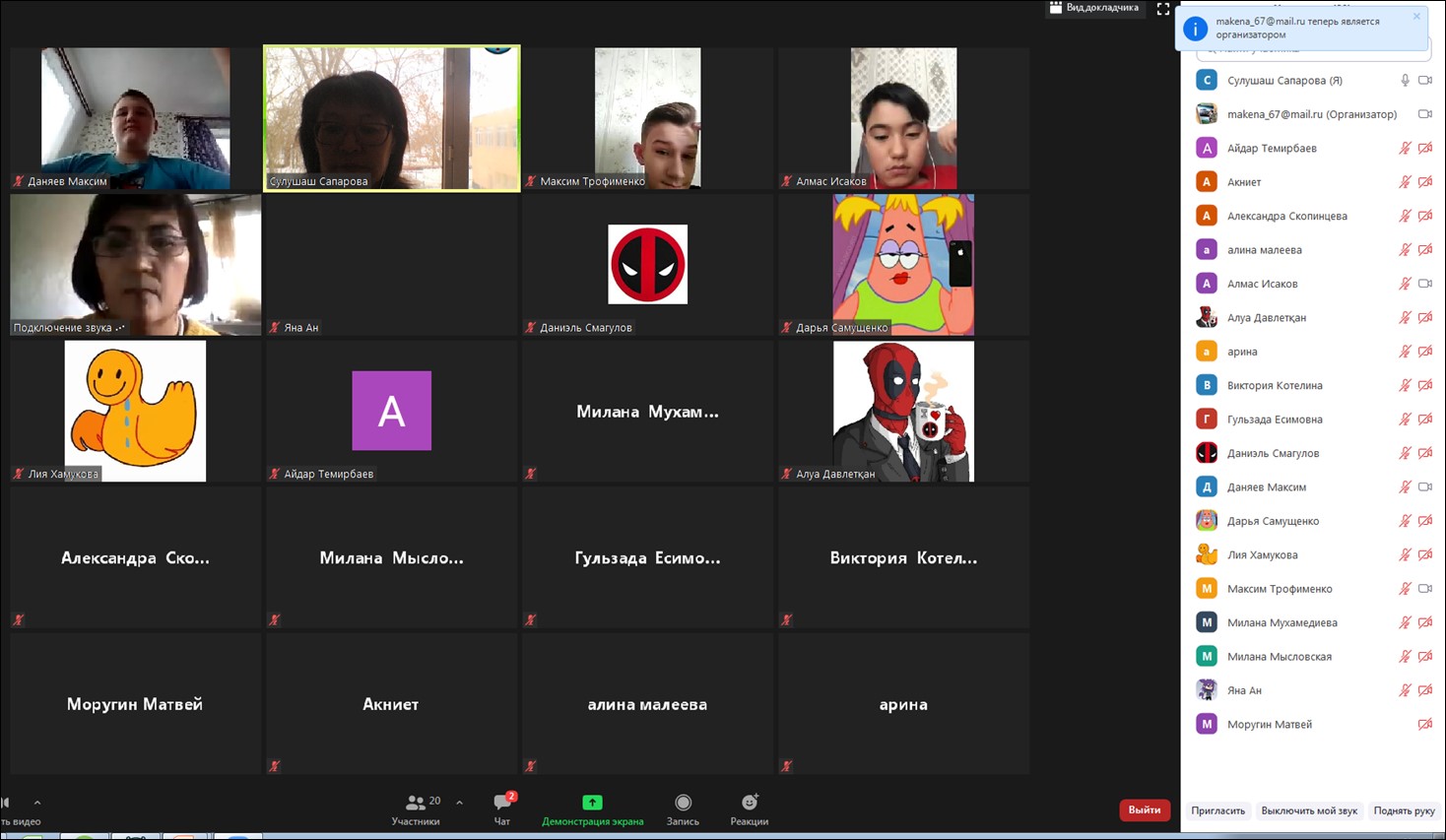1446x840 pixels.
Task: Select Виктория Котелина in the participant list
Action: (1275, 385)
